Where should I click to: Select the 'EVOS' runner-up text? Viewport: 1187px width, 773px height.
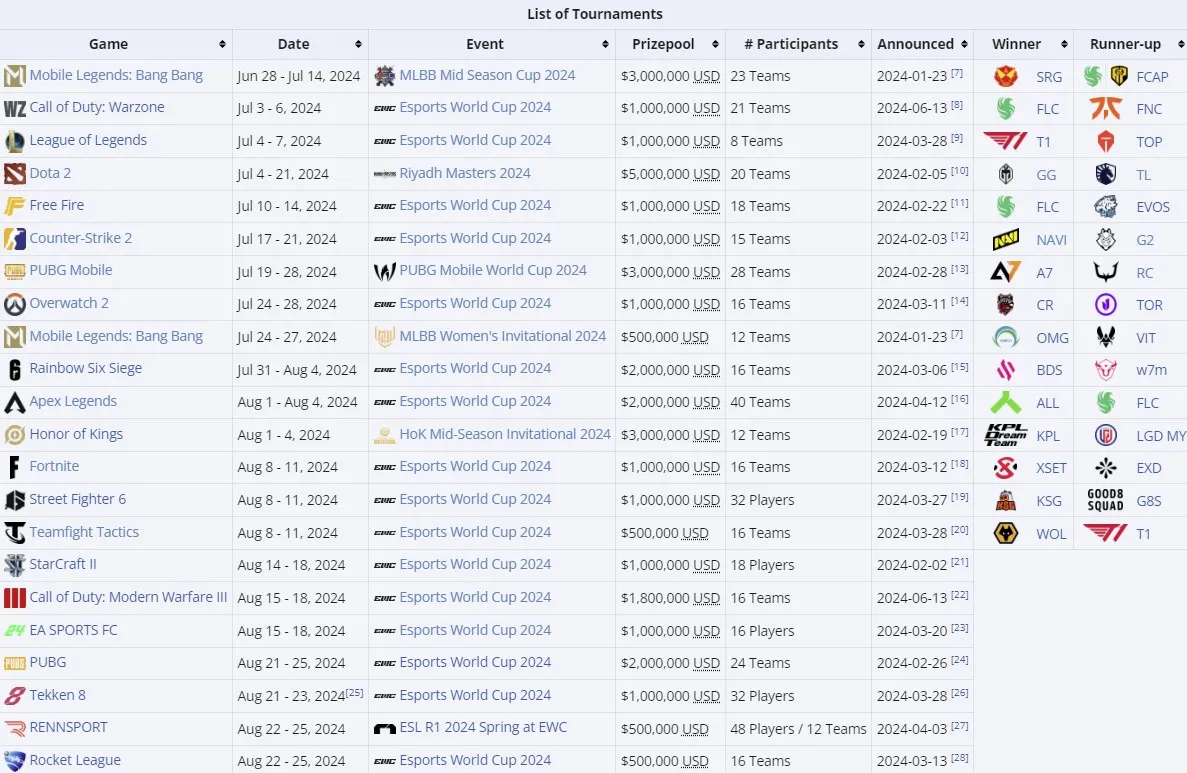click(1152, 207)
